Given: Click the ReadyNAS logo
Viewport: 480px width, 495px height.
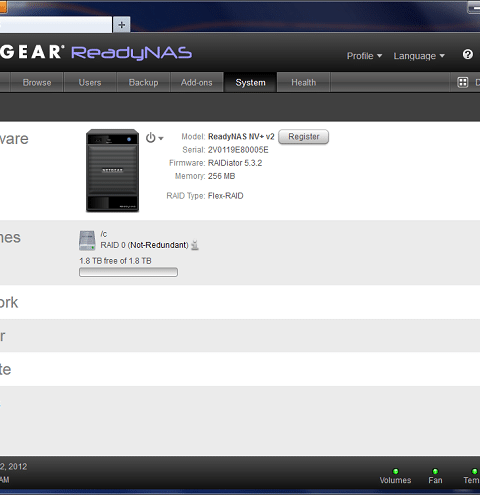Looking at the screenshot, I should coord(132,53).
